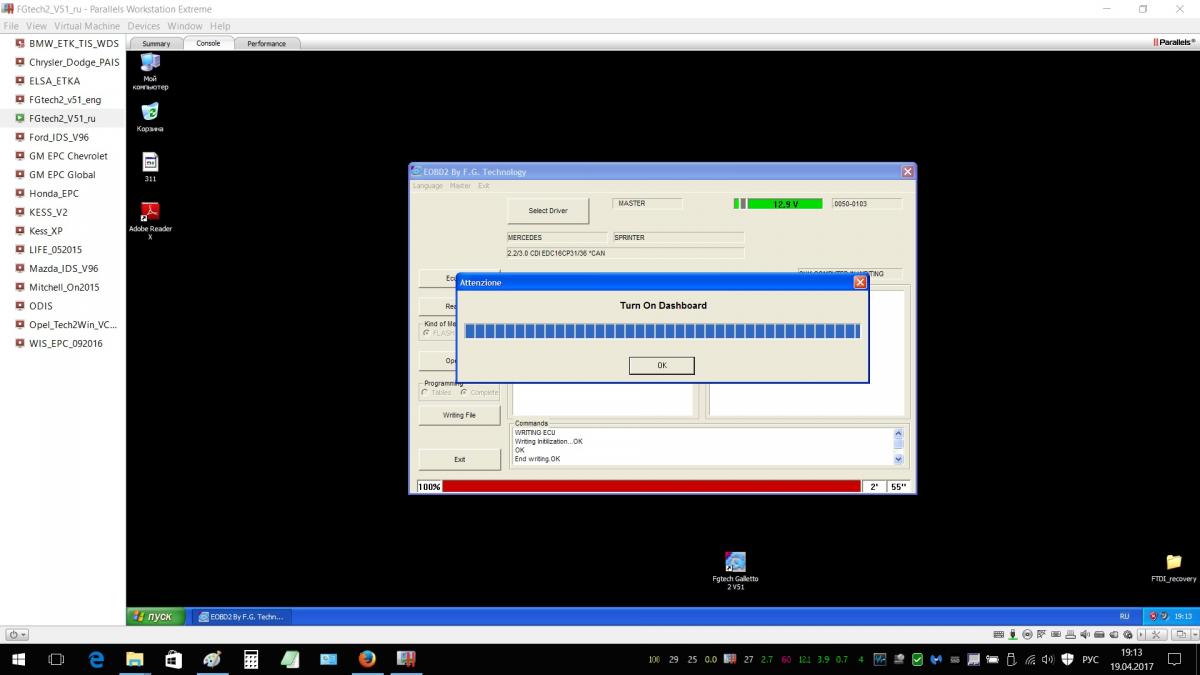The height and width of the screenshot is (675, 1200).
Task: Open Task View on the Windows taskbar
Action: click(x=57, y=659)
